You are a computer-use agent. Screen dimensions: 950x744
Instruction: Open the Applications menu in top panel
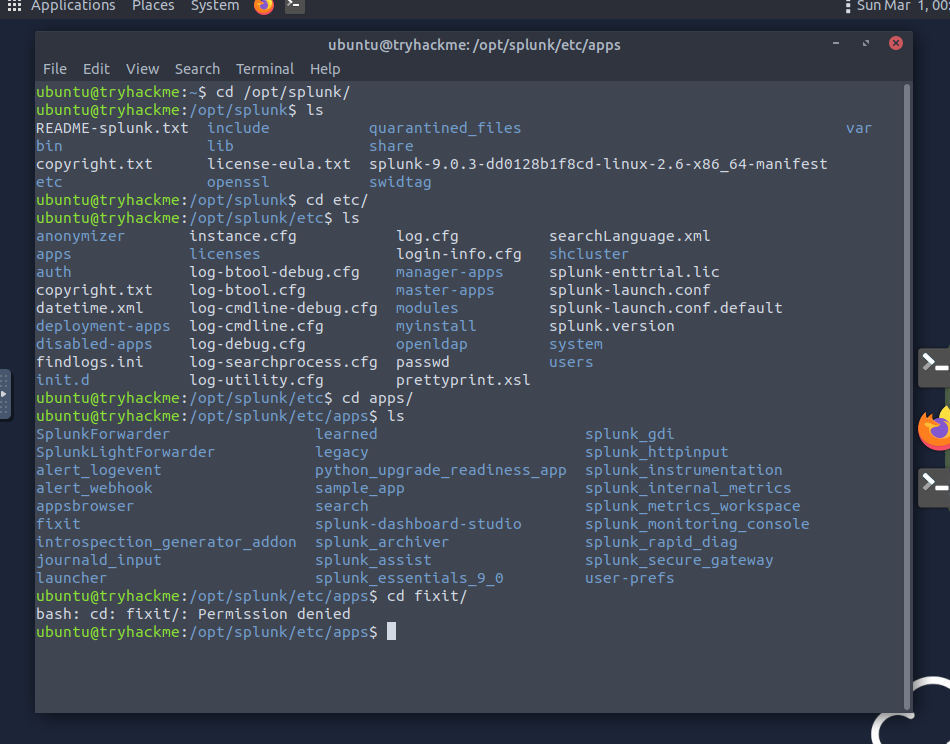click(x=73, y=6)
